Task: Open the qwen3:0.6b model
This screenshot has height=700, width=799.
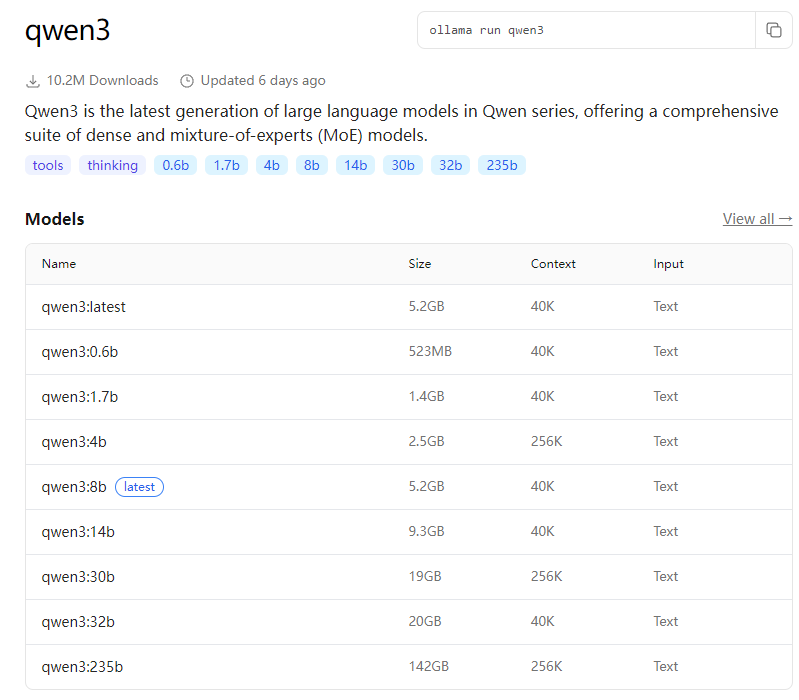Action: pyautogui.click(x=80, y=352)
